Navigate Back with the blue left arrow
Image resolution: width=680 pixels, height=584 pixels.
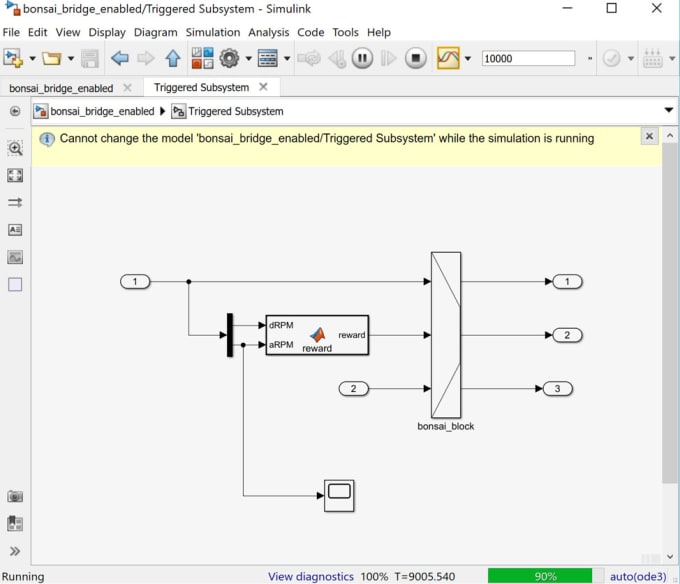(x=120, y=58)
